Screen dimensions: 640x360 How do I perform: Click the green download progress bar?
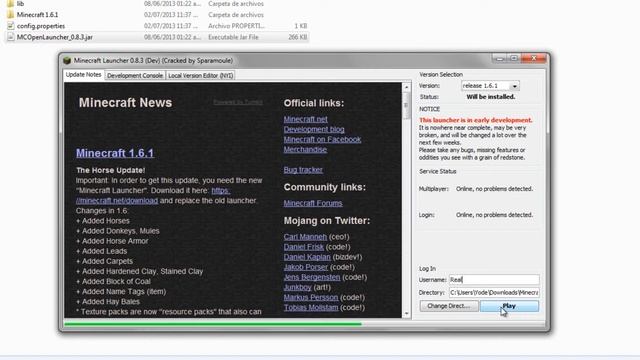tap(213, 324)
